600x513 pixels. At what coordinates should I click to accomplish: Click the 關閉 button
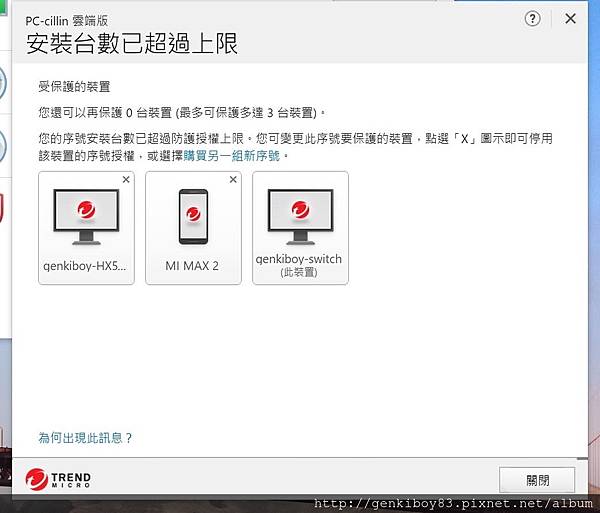[x=537, y=480]
